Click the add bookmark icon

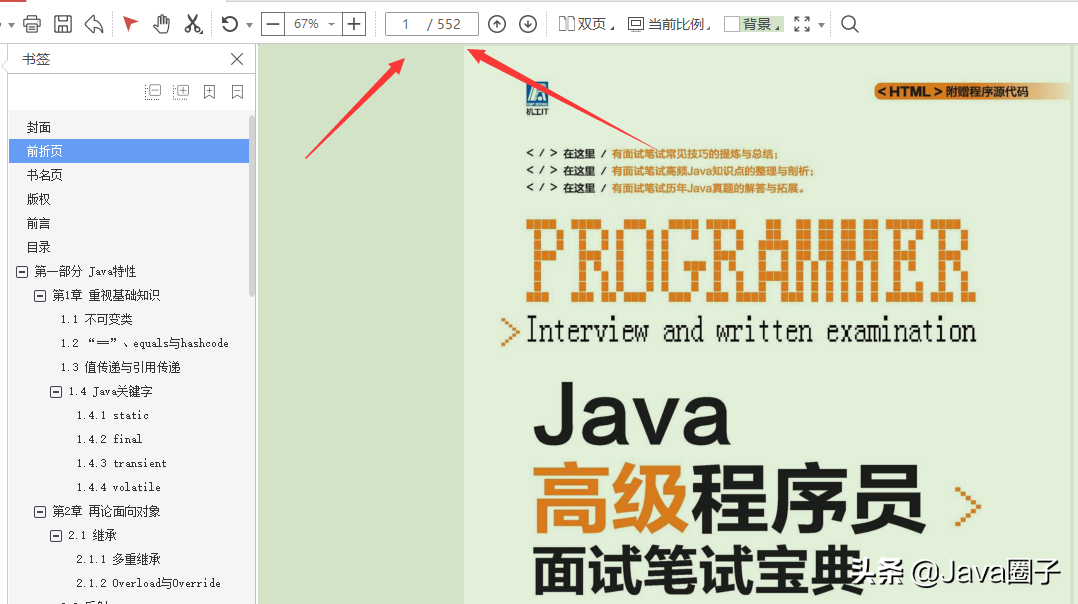[210, 92]
